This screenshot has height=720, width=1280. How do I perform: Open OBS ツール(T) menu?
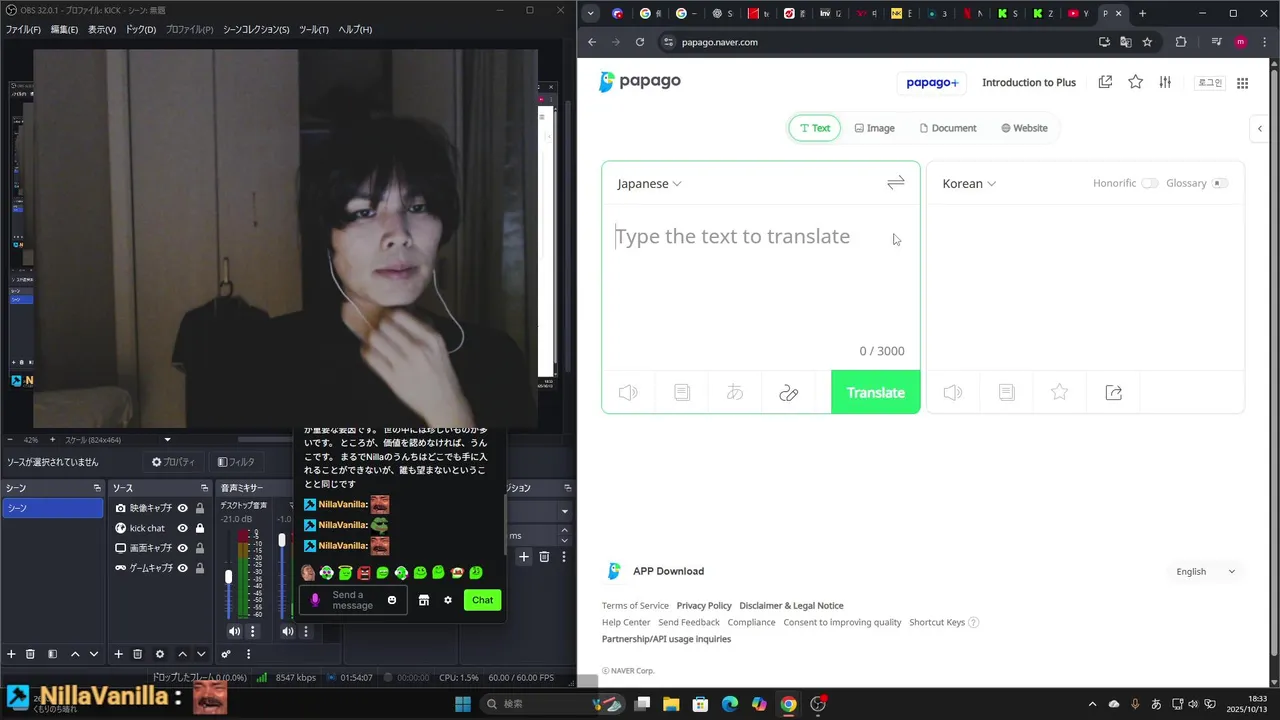(x=314, y=30)
